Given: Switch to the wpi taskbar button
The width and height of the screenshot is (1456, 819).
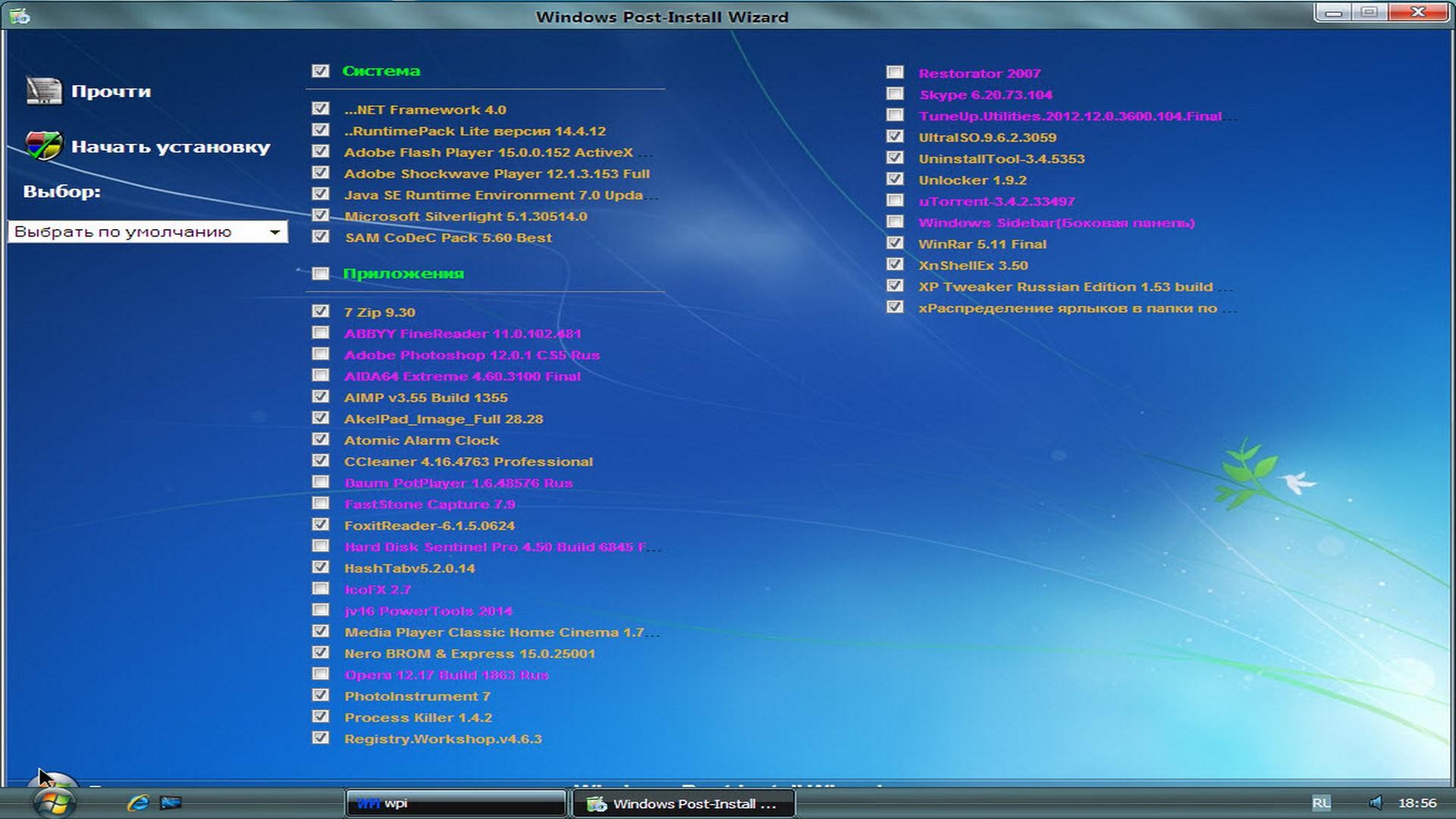Looking at the screenshot, I should point(455,803).
